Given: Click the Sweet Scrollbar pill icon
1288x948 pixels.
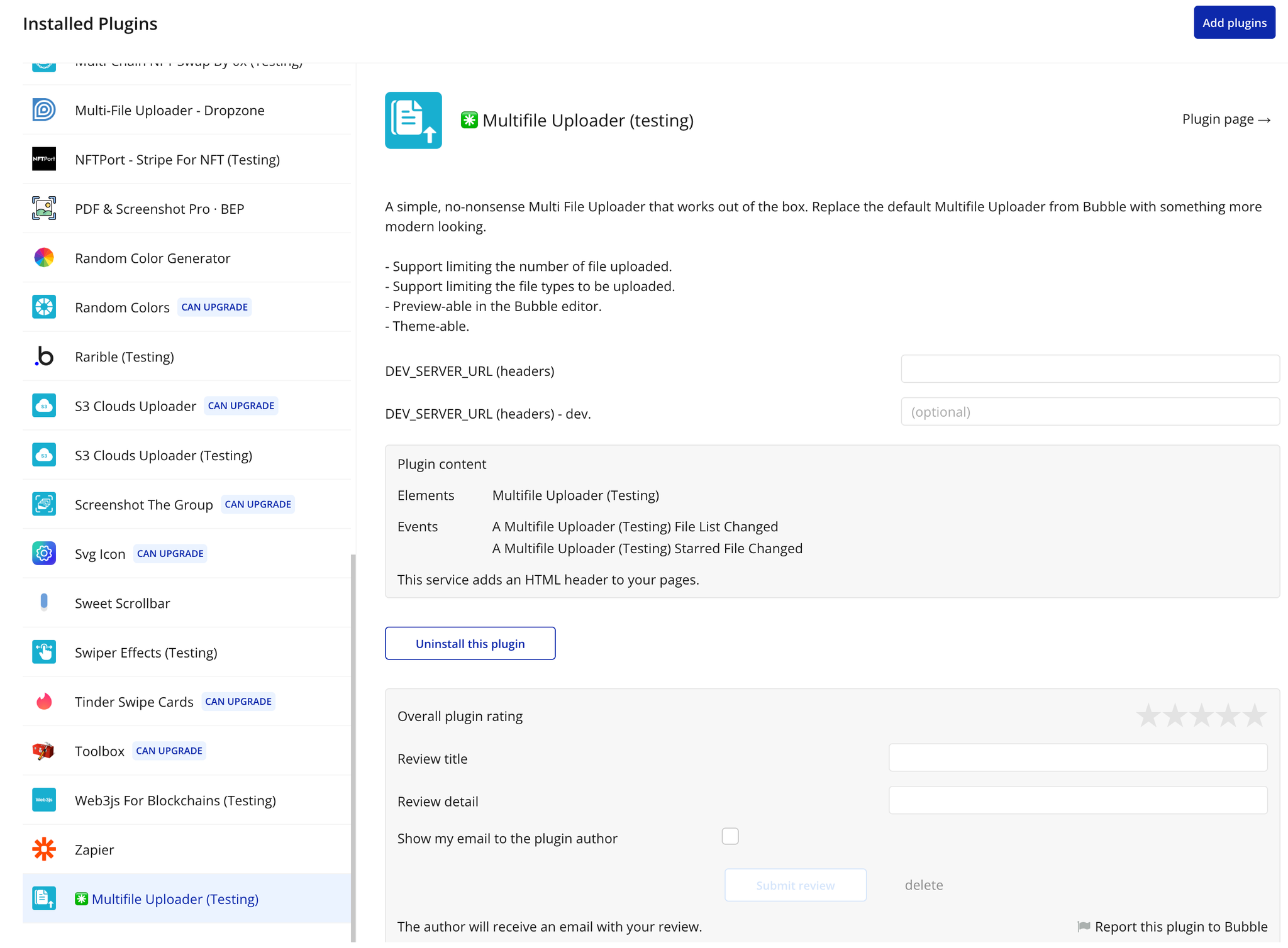Looking at the screenshot, I should 44,603.
